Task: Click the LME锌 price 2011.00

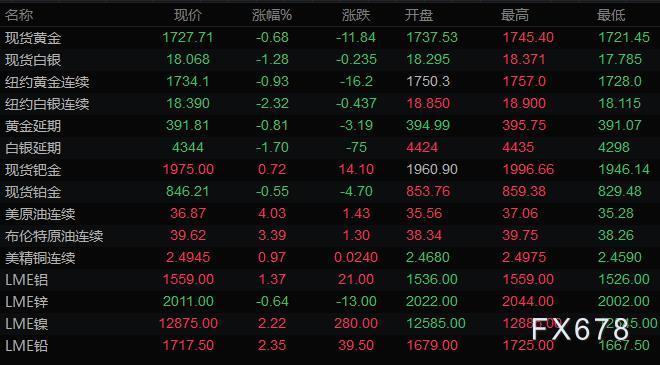Action: coord(188,301)
